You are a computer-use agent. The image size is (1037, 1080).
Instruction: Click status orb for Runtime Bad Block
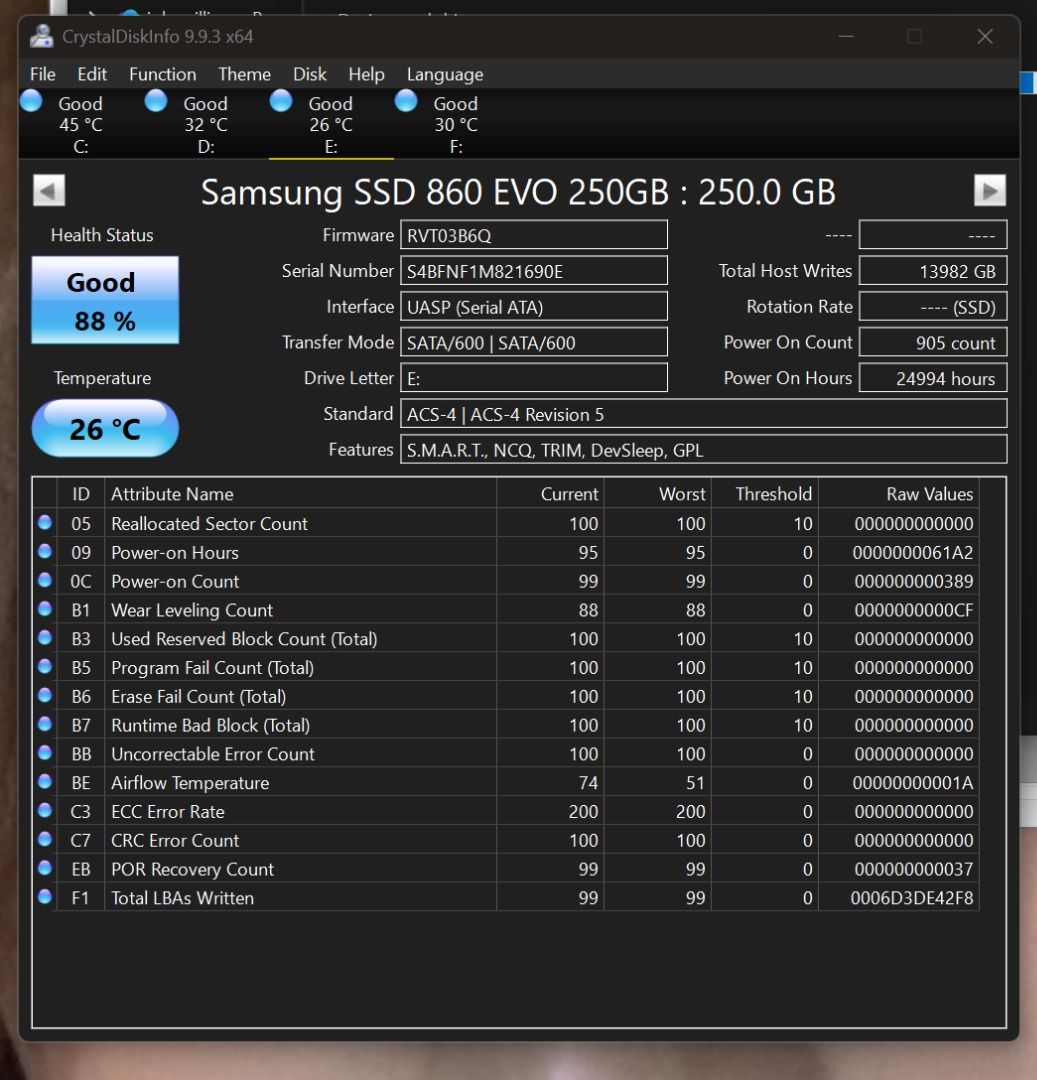coord(45,724)
